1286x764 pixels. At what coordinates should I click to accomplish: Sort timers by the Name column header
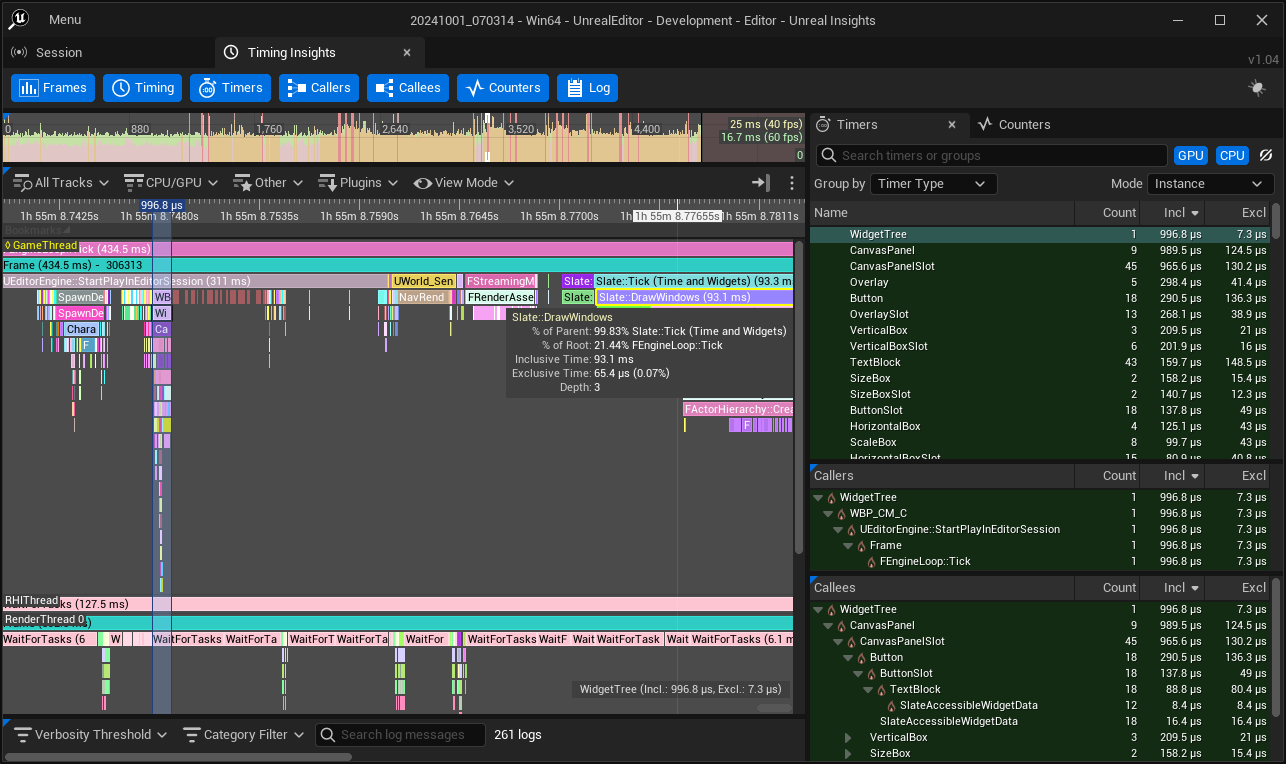click(x=942, y=213)
